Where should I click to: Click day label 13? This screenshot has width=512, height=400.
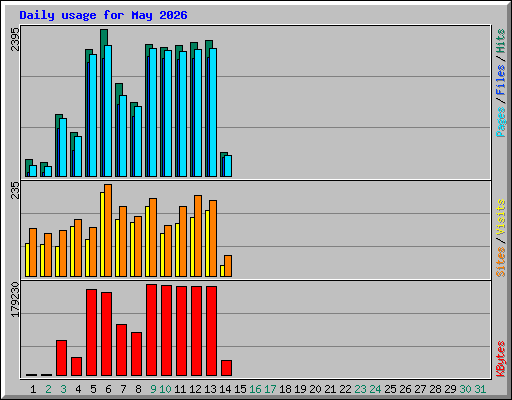point(210,389)
